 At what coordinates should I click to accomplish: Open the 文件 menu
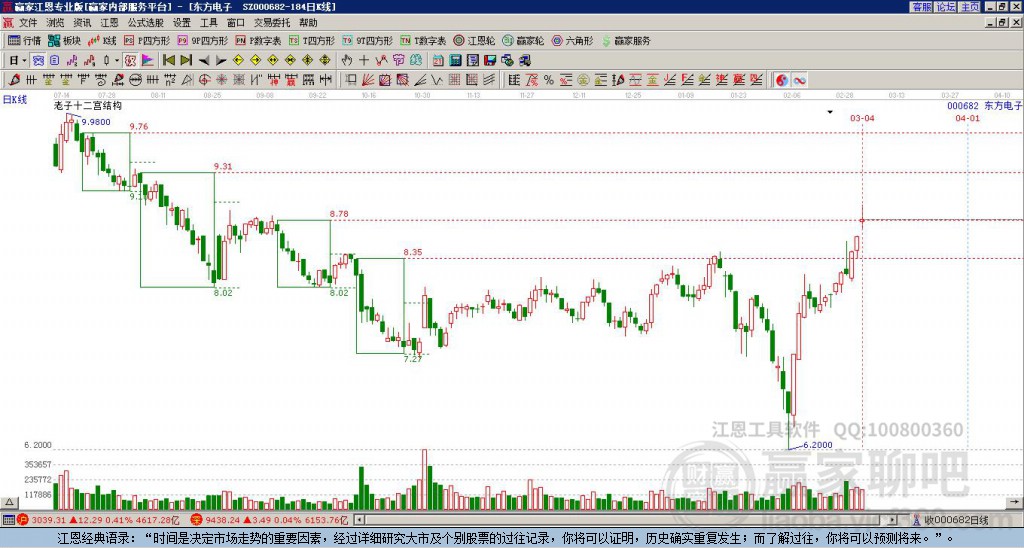click(28, 22)
